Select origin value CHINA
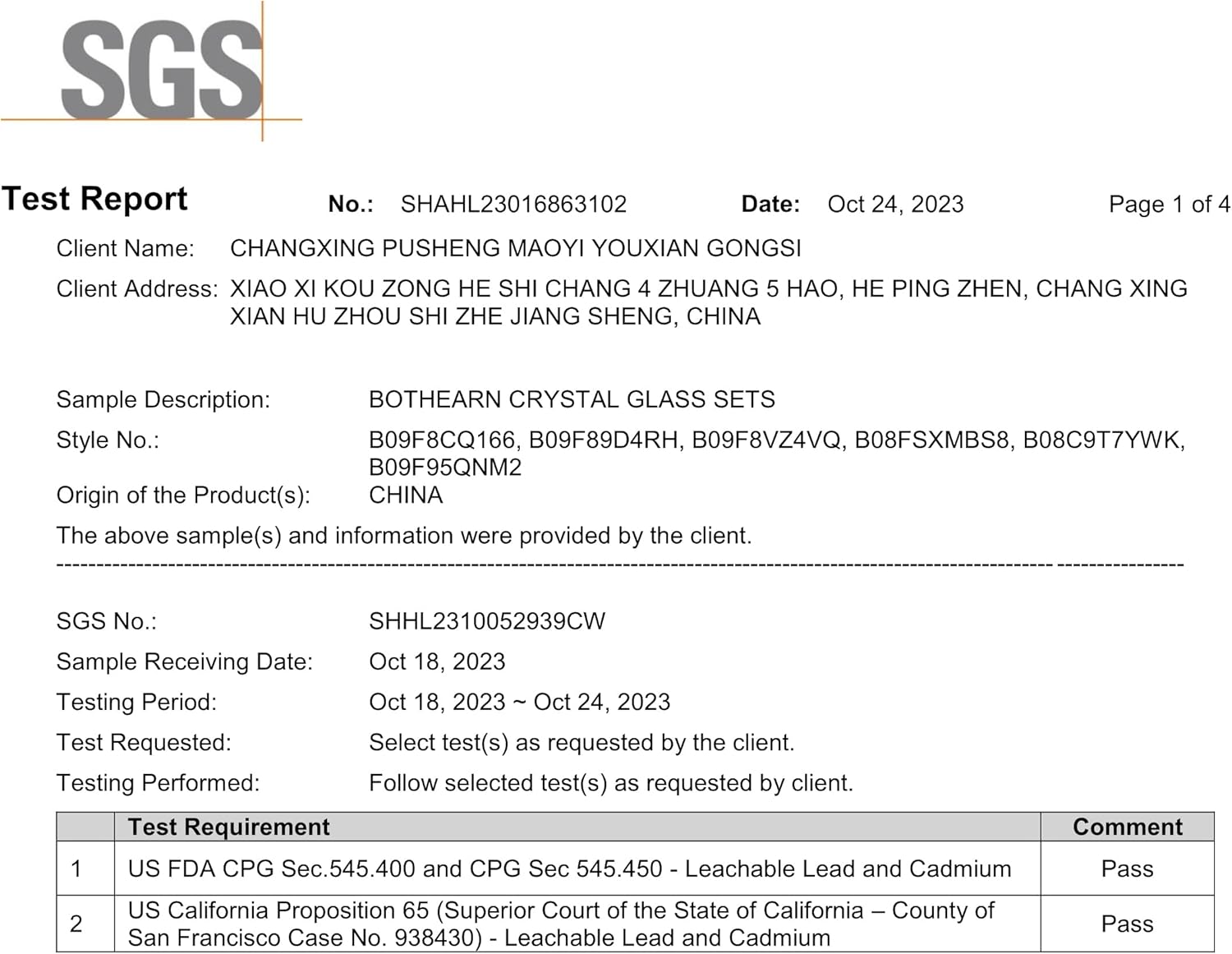 406,495
